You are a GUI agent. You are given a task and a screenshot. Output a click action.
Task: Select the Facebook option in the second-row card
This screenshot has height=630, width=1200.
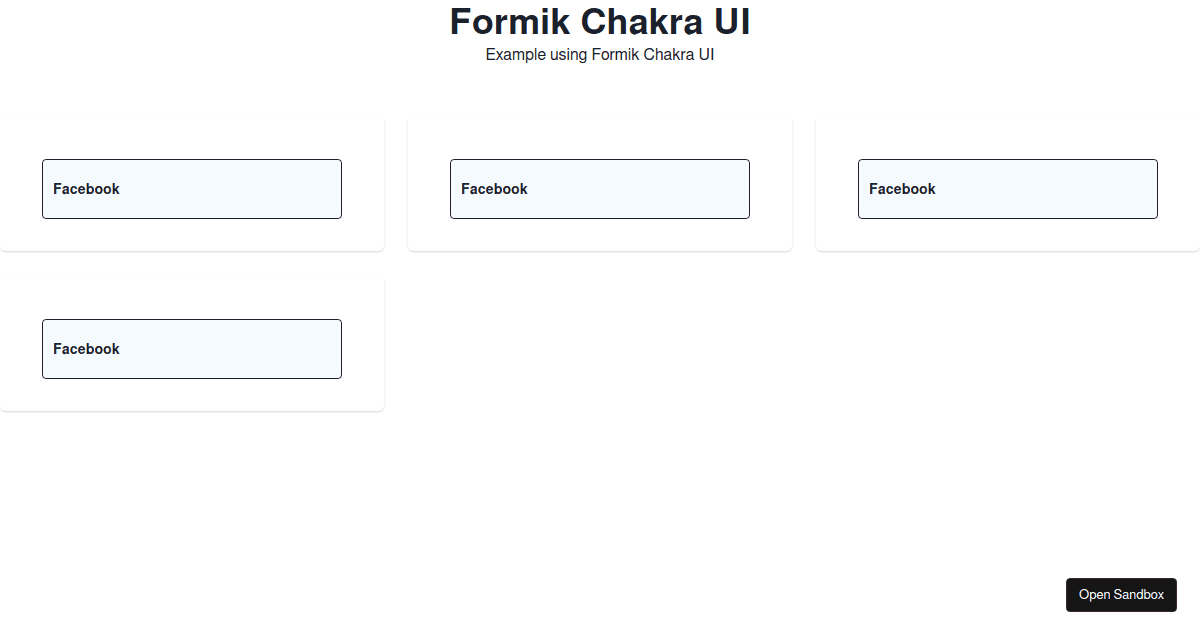[192, 349]
